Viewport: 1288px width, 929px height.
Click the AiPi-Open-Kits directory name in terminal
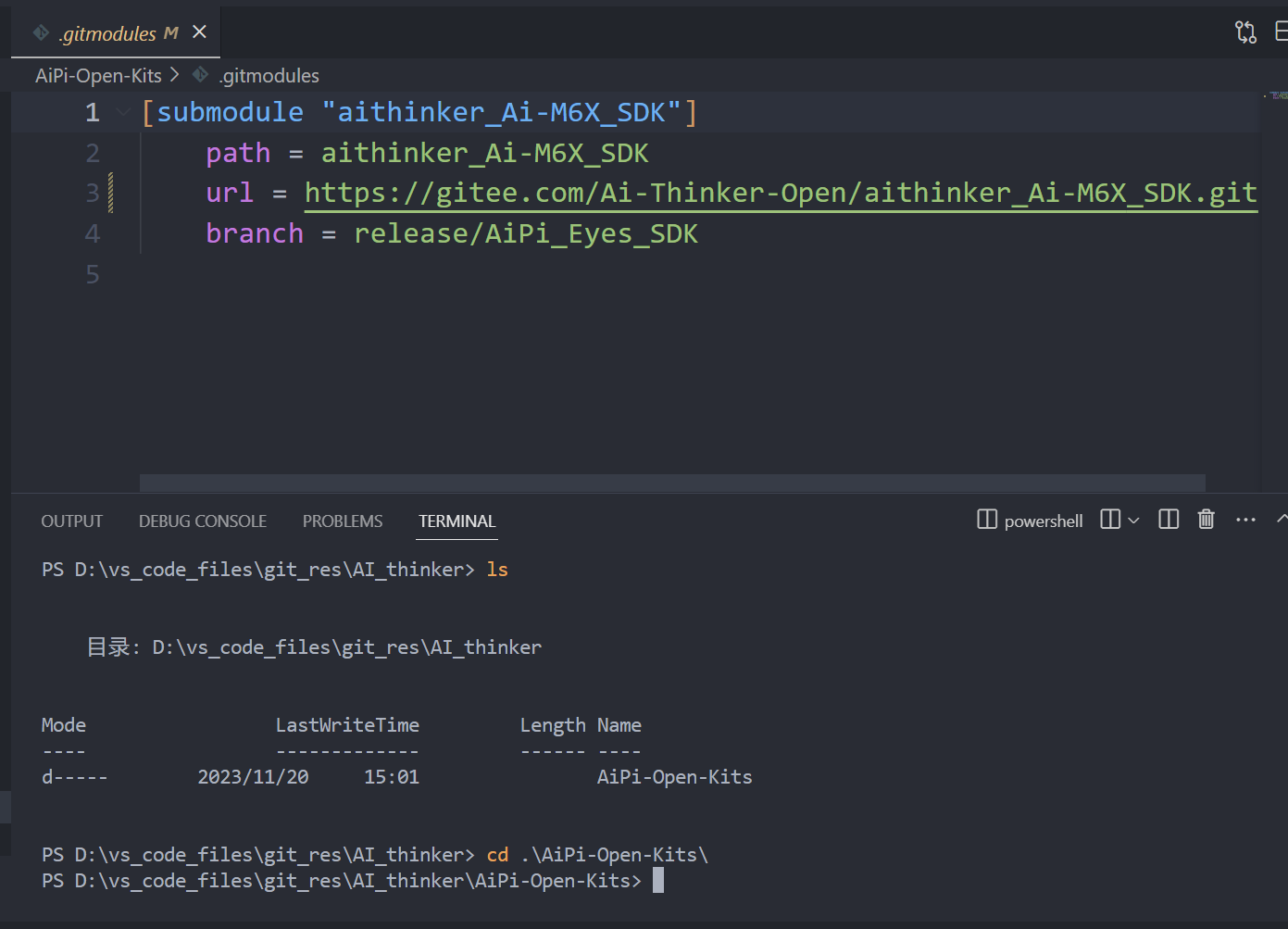(675, 777)
